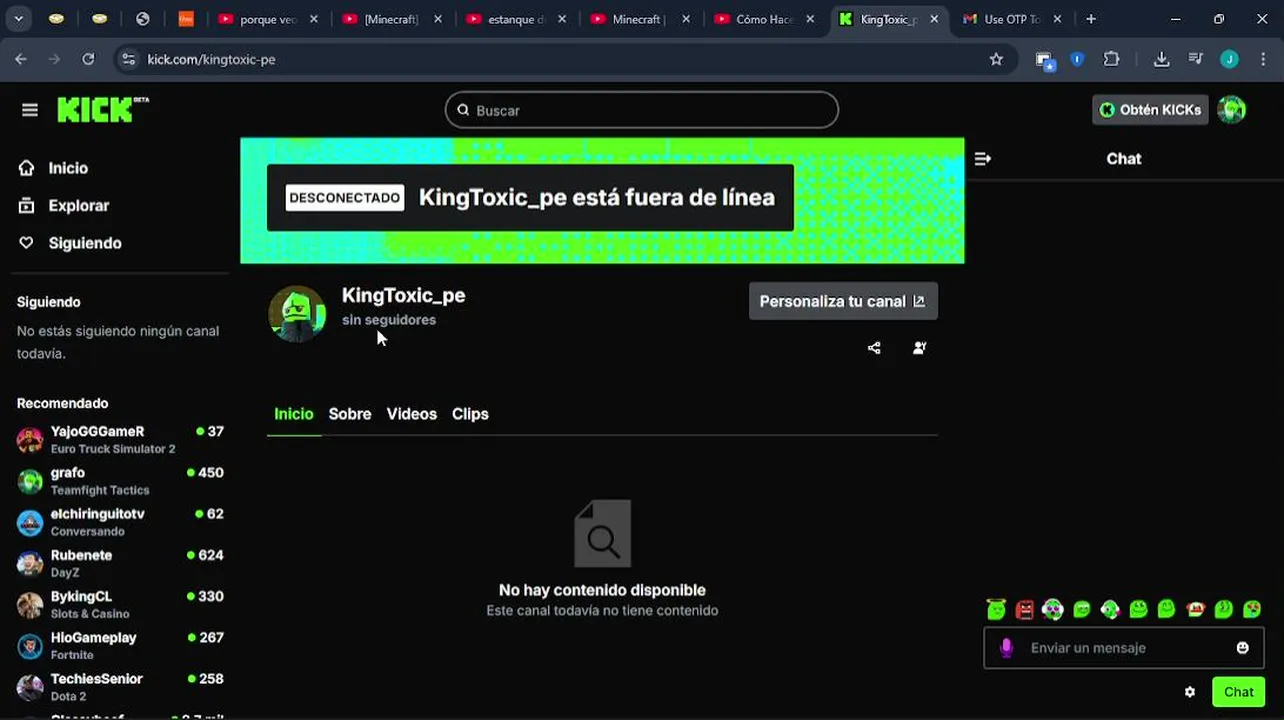The height and width of the screenshot is (720, 1284).
Task: Click the 'sin seguidores' text
Action: 389,320
